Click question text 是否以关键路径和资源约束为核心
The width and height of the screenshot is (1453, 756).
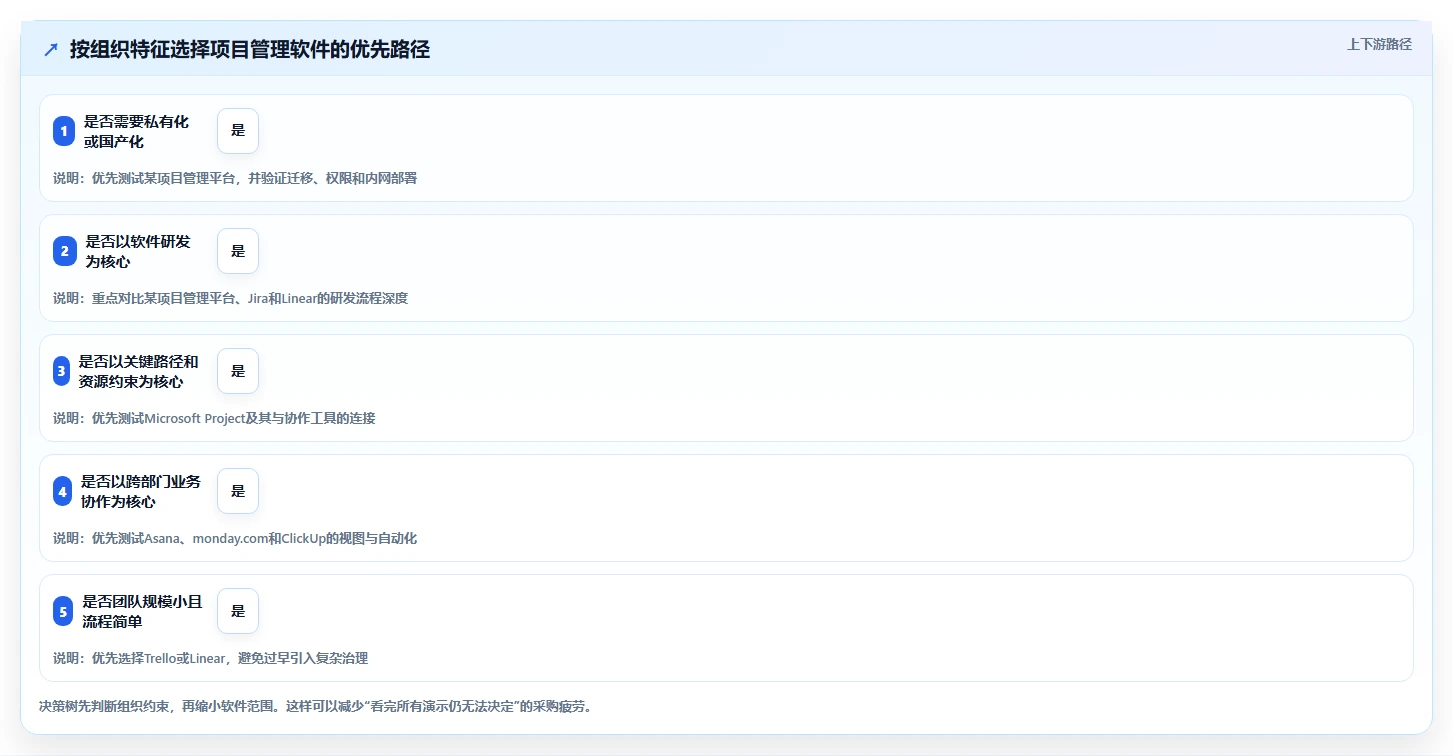click(139, 371)
